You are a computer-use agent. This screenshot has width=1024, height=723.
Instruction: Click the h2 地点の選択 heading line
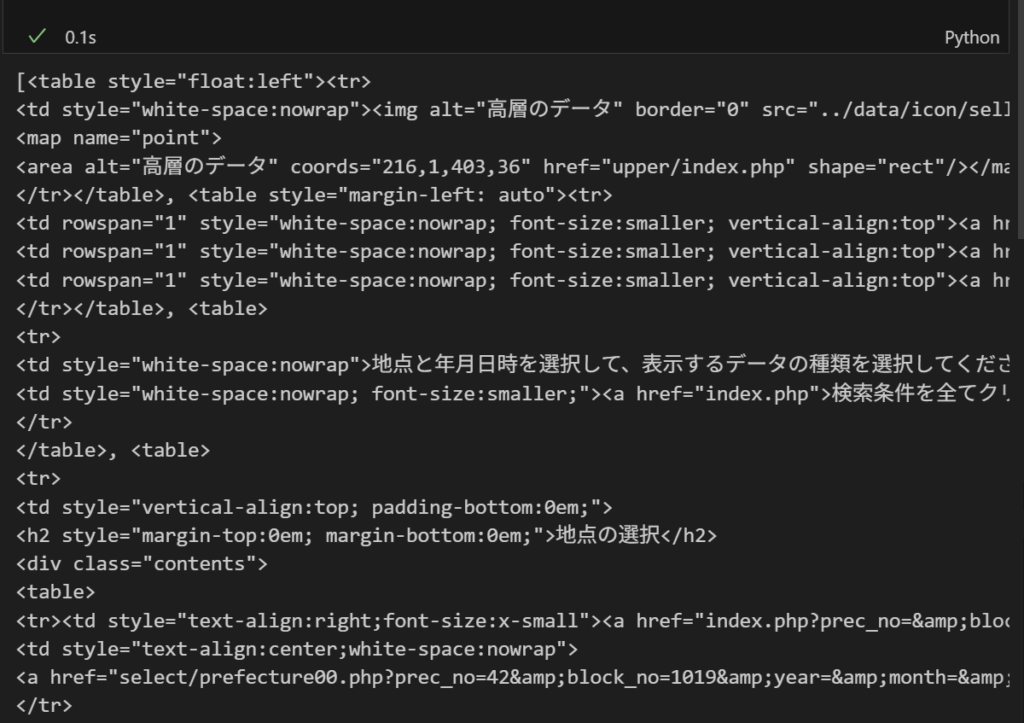[x=366, y=536]
